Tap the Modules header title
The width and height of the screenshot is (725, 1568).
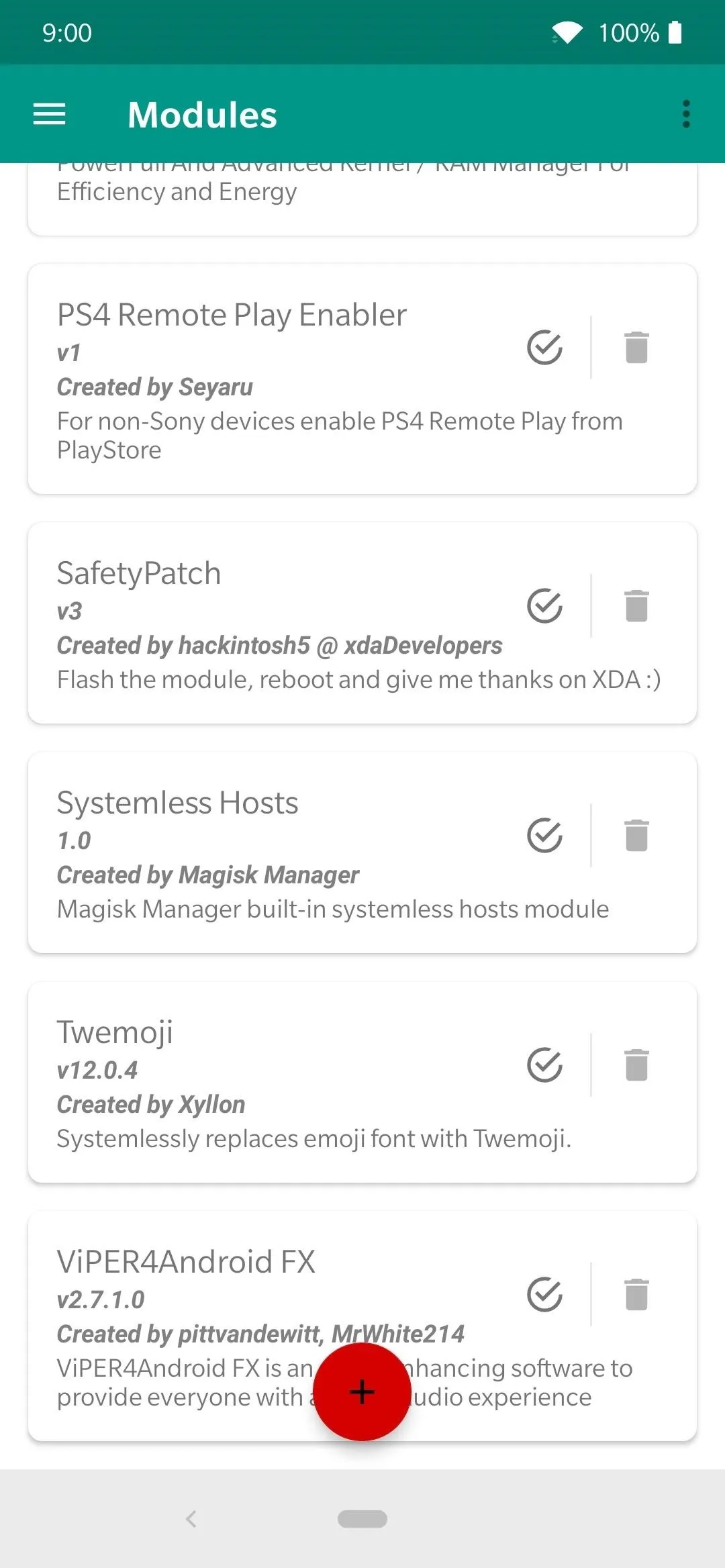pyautogui.click(x=202, y=115)
